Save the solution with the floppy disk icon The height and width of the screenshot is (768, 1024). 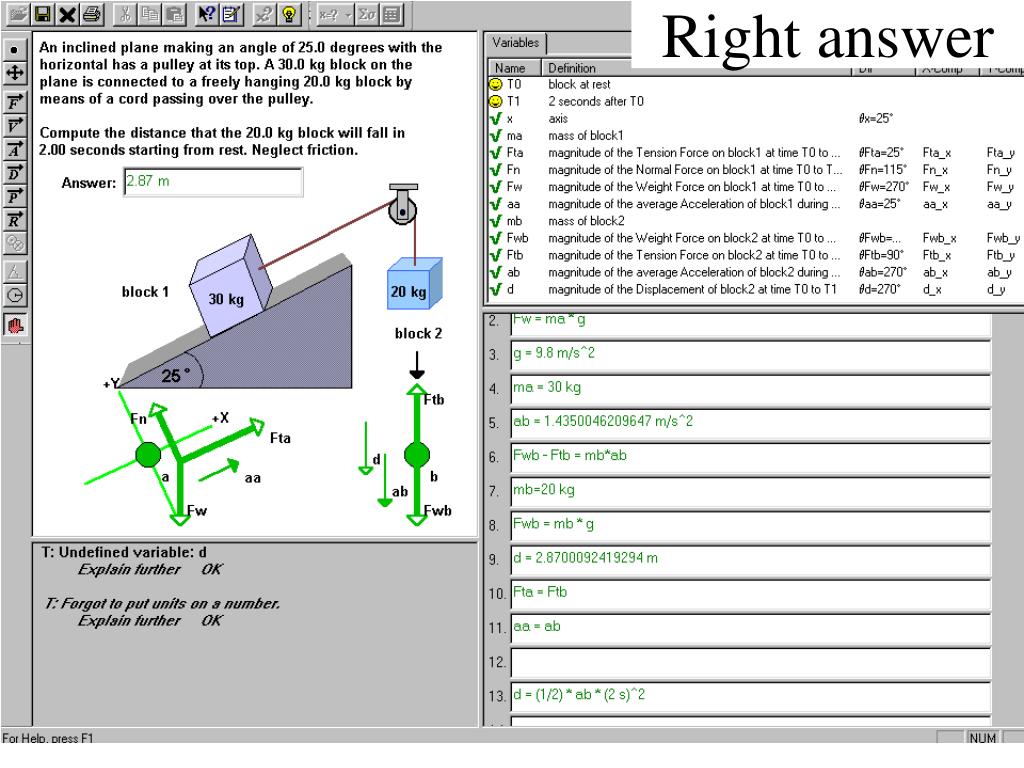[x=42, y=14]
